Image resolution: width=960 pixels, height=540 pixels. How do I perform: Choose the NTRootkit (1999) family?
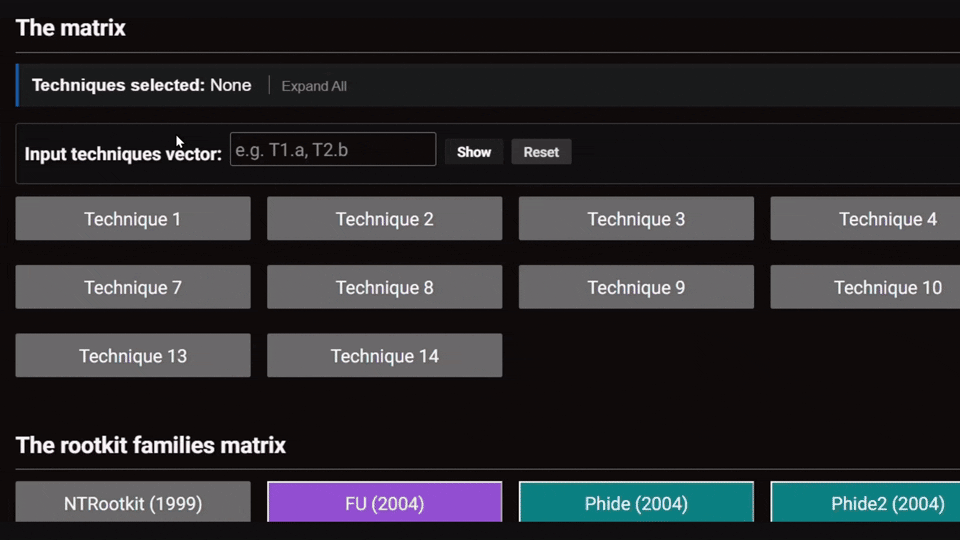[133, 503]
